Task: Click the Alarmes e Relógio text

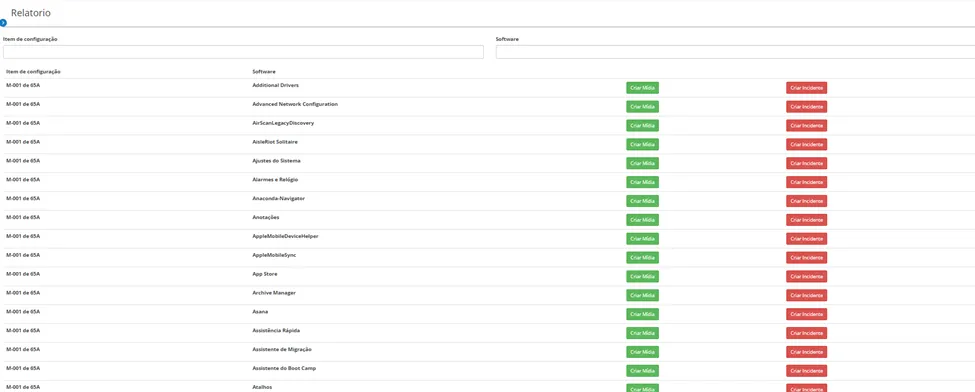Action: click(x=275, y=180)
